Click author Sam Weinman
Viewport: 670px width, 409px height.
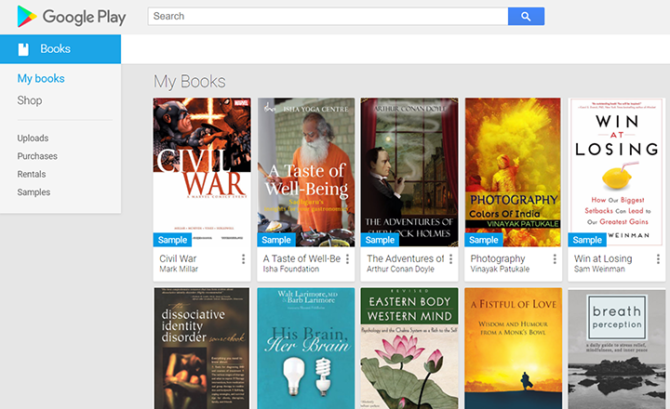[599, 269]
